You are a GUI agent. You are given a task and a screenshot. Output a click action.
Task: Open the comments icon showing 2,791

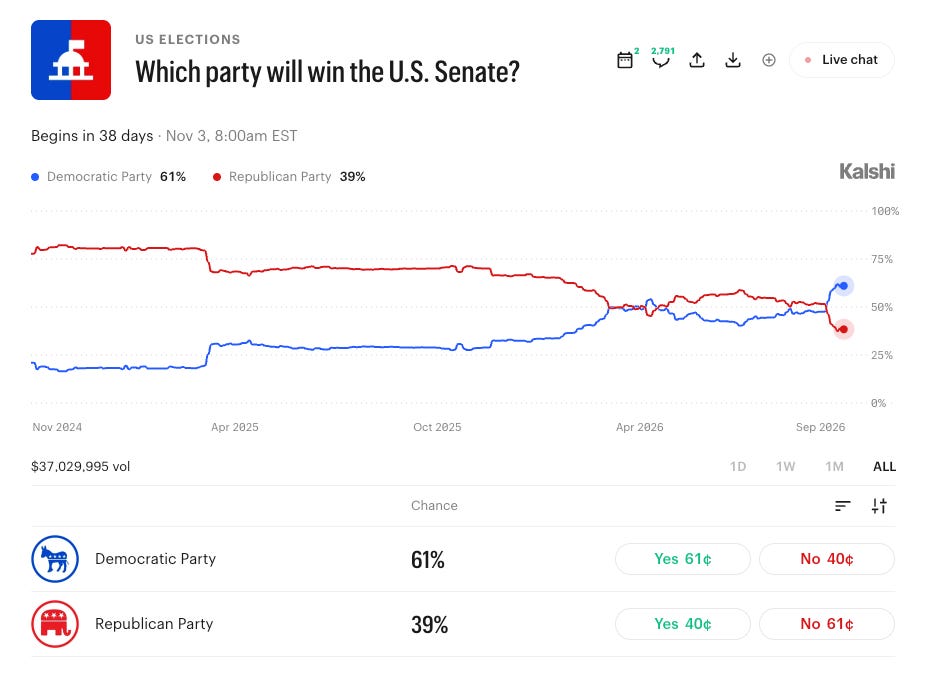[661, 60]
